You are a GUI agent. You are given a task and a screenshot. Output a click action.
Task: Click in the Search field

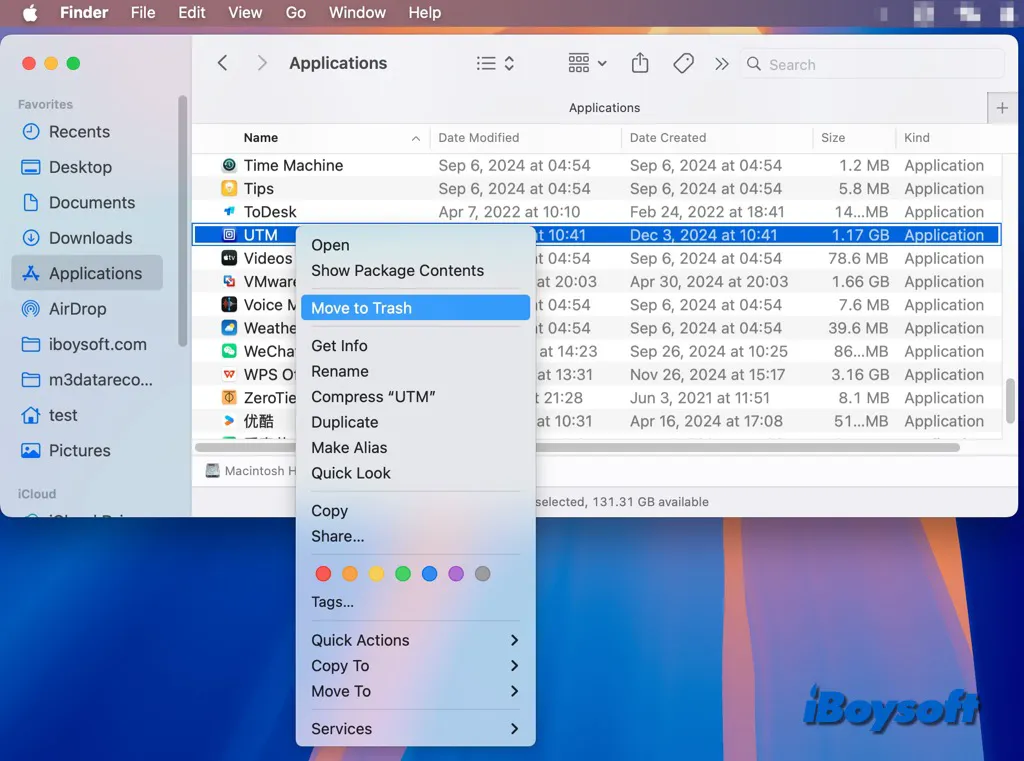coord(872,64)
